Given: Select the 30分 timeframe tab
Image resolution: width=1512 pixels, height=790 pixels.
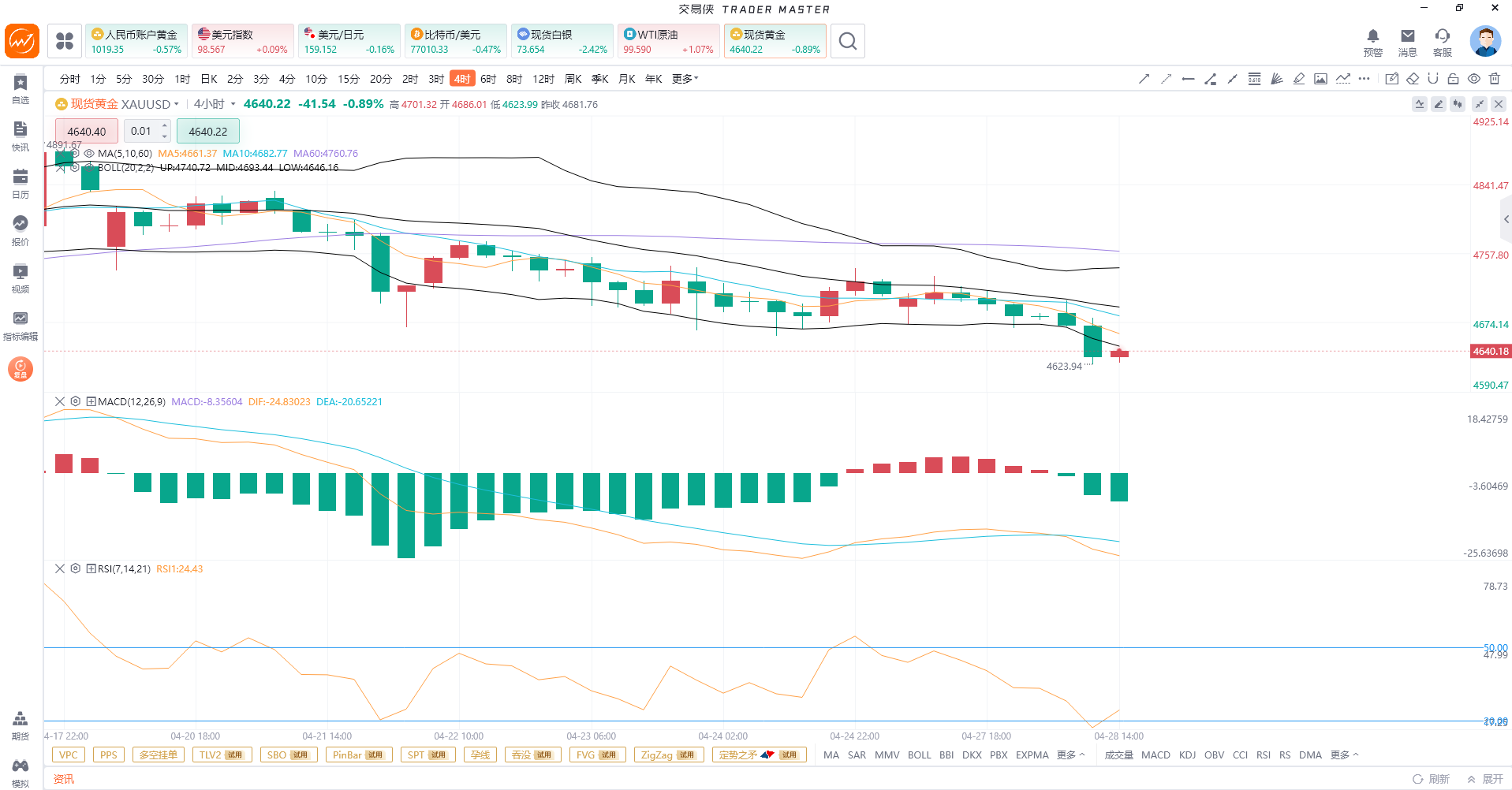Looking at the screenshot, I should tap(152, 79).
